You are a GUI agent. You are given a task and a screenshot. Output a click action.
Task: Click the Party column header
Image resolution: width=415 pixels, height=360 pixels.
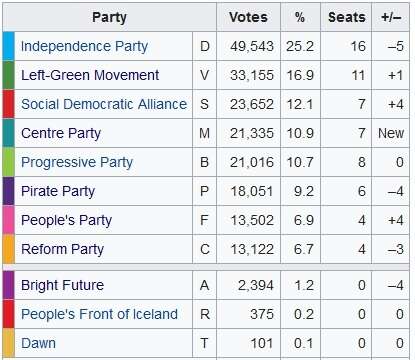[109, 17]
